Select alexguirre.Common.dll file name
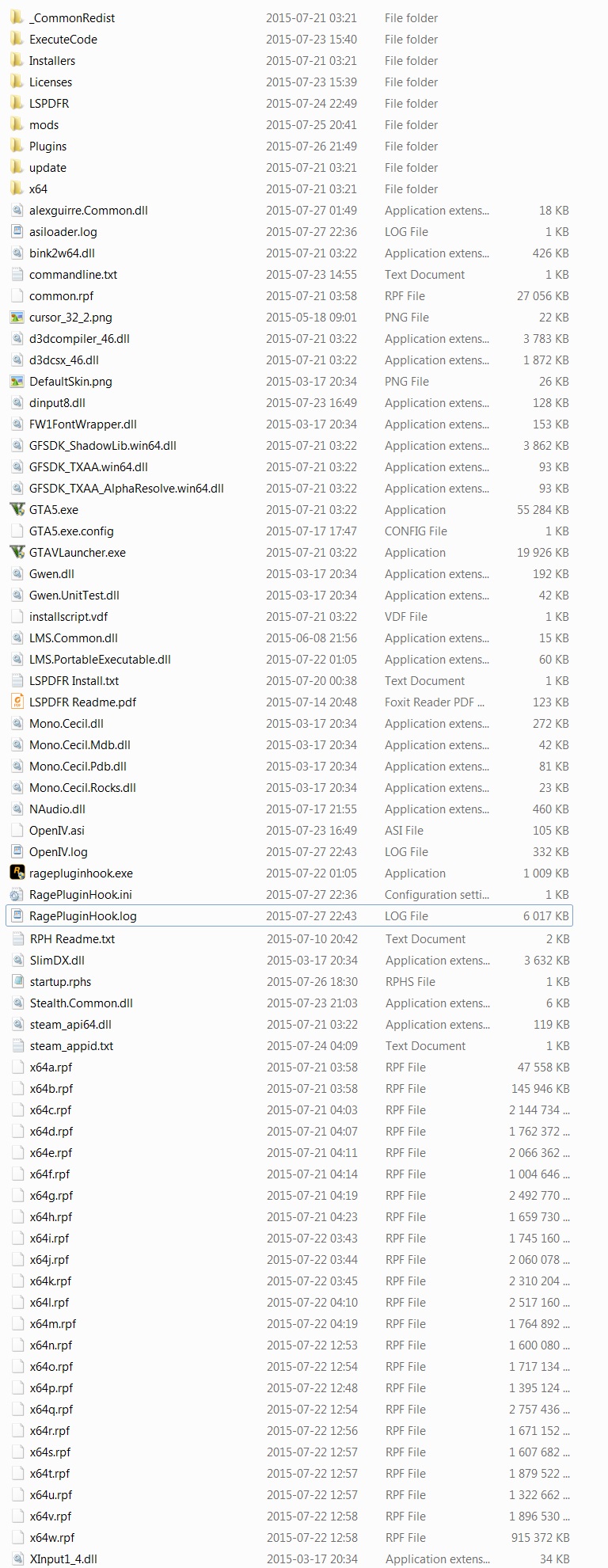 coord(89,211)
